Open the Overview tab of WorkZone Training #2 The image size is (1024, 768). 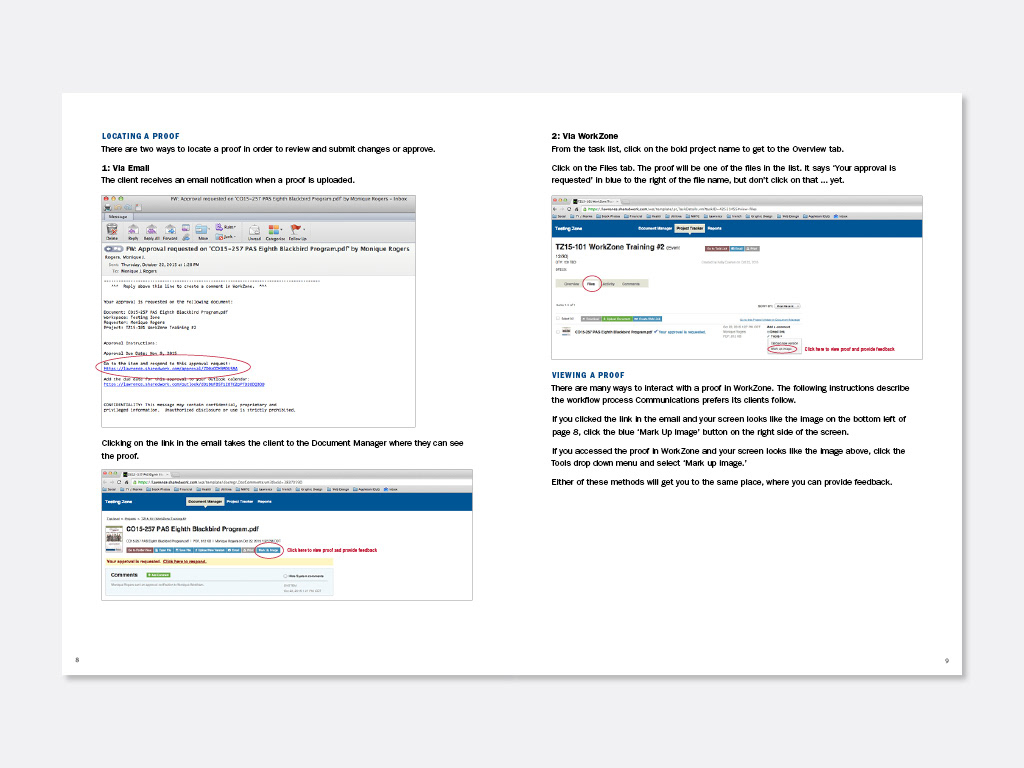tap(571, 284)
